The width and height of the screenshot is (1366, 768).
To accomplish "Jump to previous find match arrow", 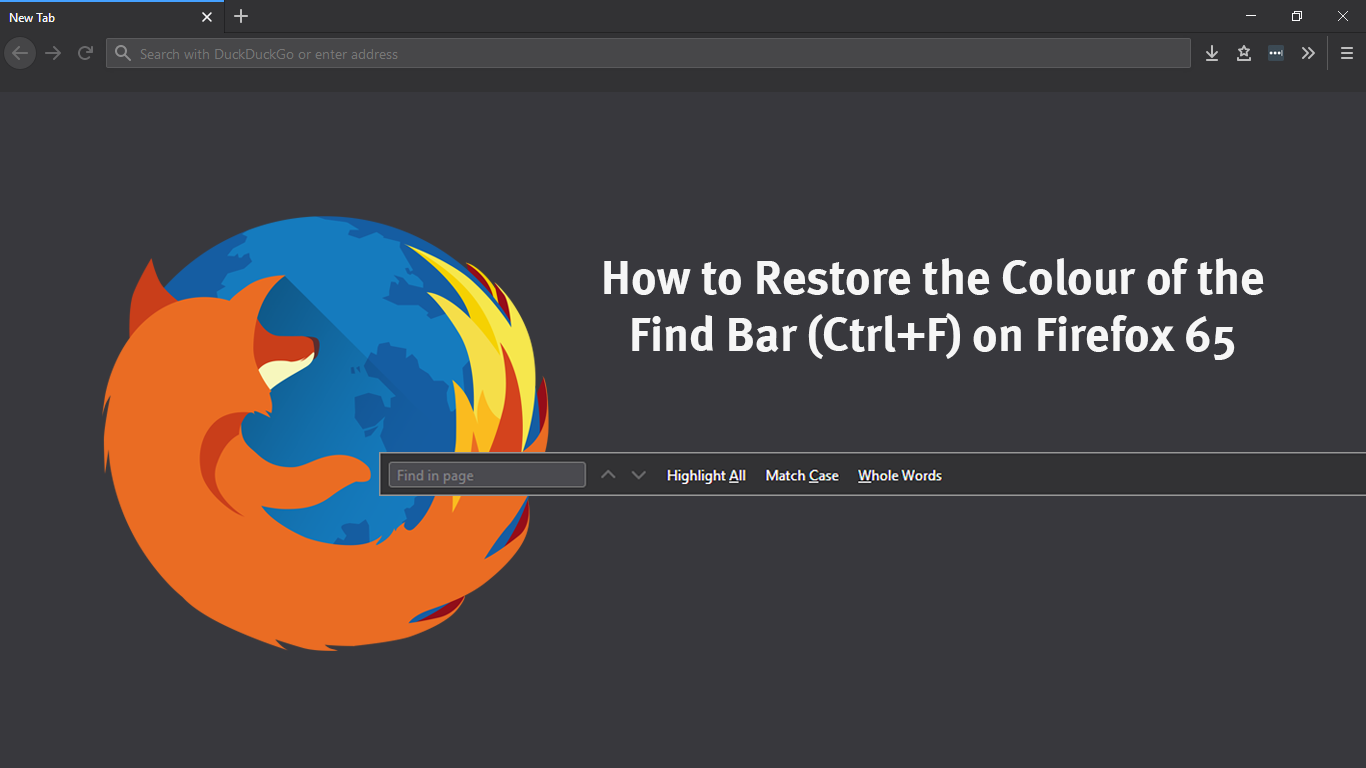I will point(608,475).
